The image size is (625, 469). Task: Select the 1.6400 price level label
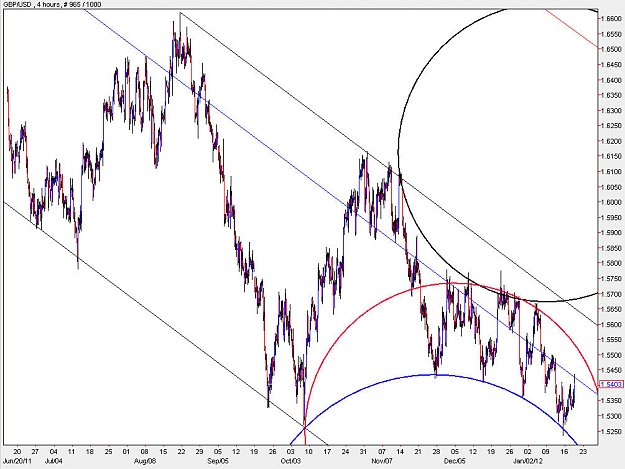[x=612, y=80]
